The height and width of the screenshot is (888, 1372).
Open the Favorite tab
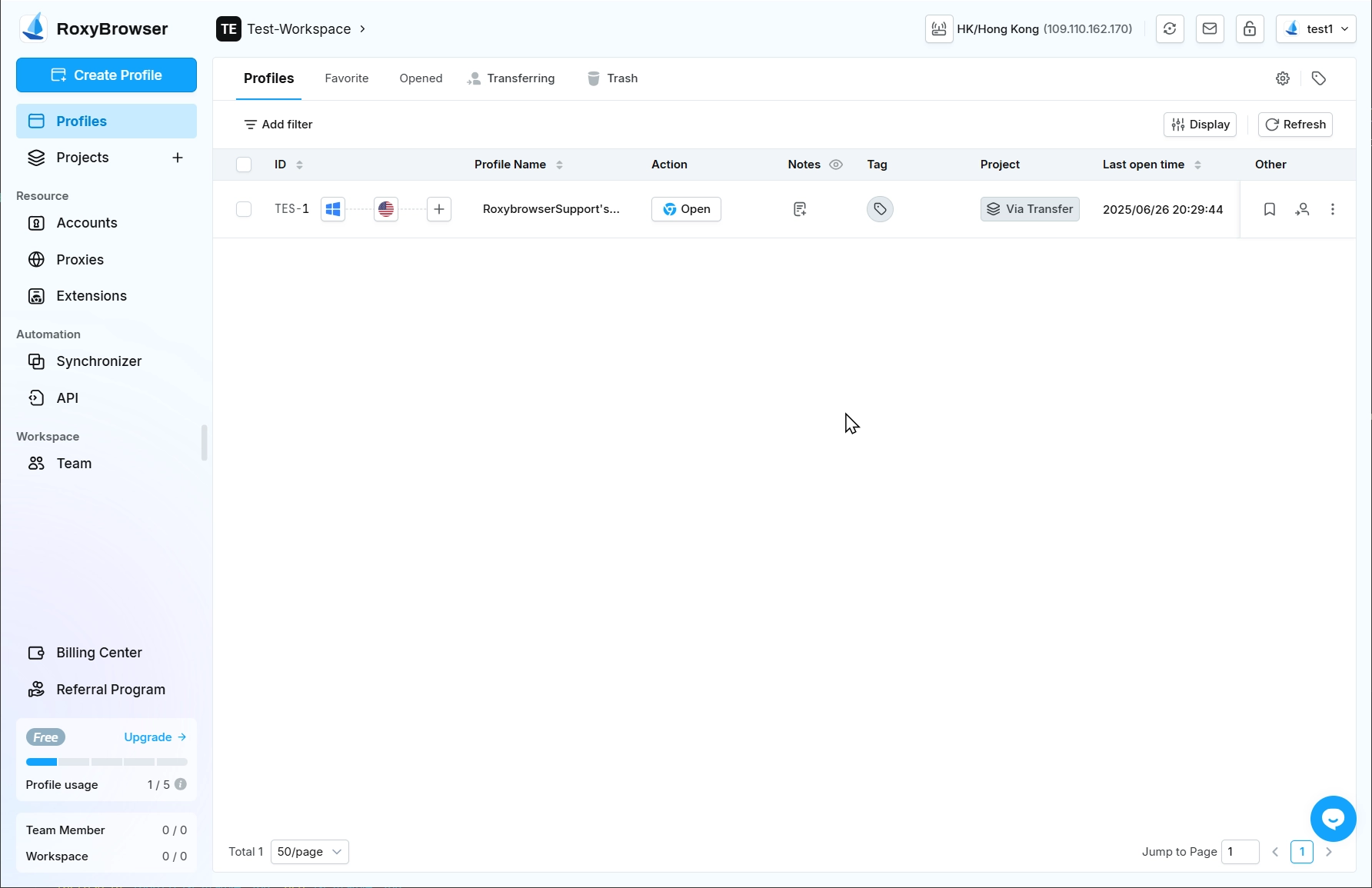346,78
